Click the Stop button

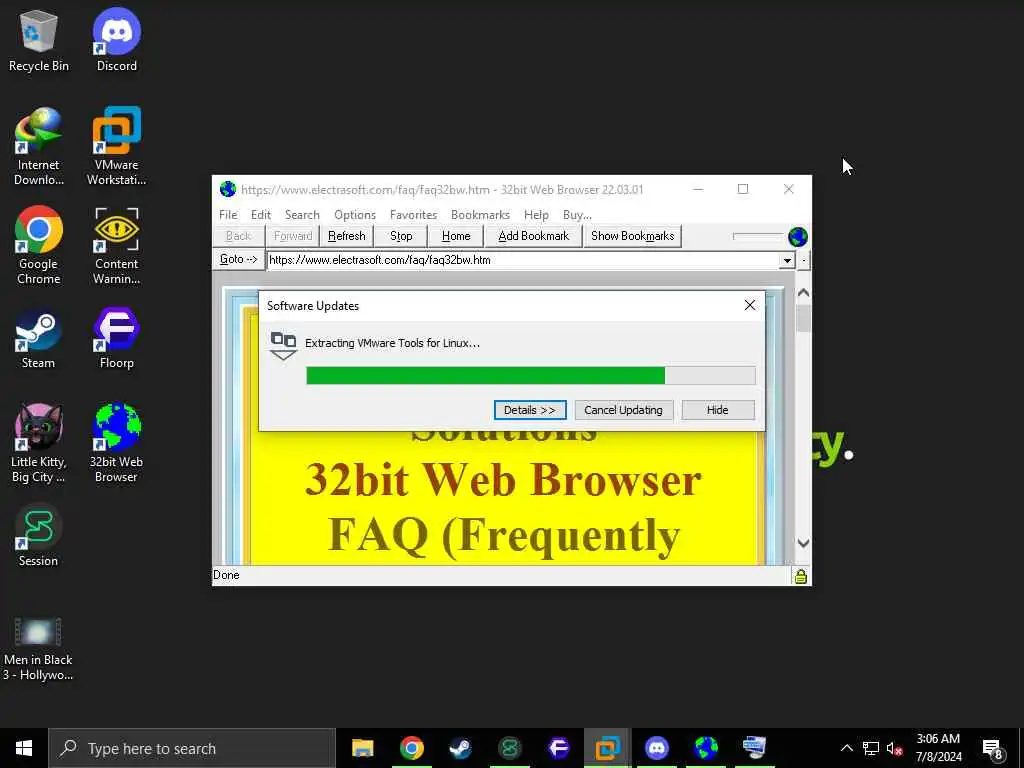[401, 236]
